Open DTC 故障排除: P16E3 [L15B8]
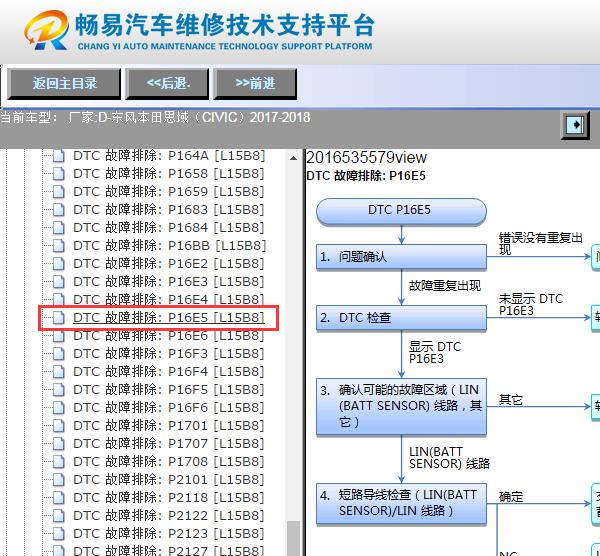This screenshot has width=600, height=556. click(x=169, y=282)
